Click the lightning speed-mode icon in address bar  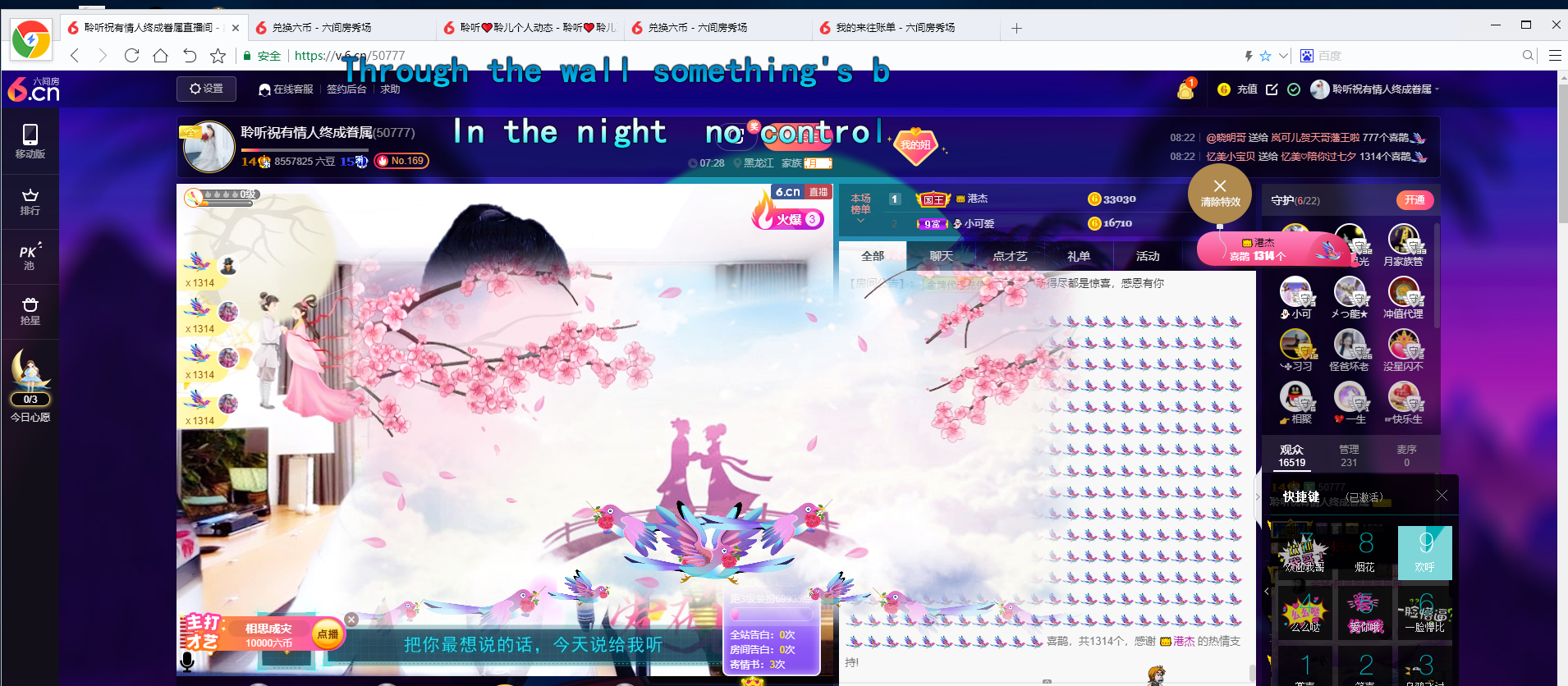coord(1249,56)
